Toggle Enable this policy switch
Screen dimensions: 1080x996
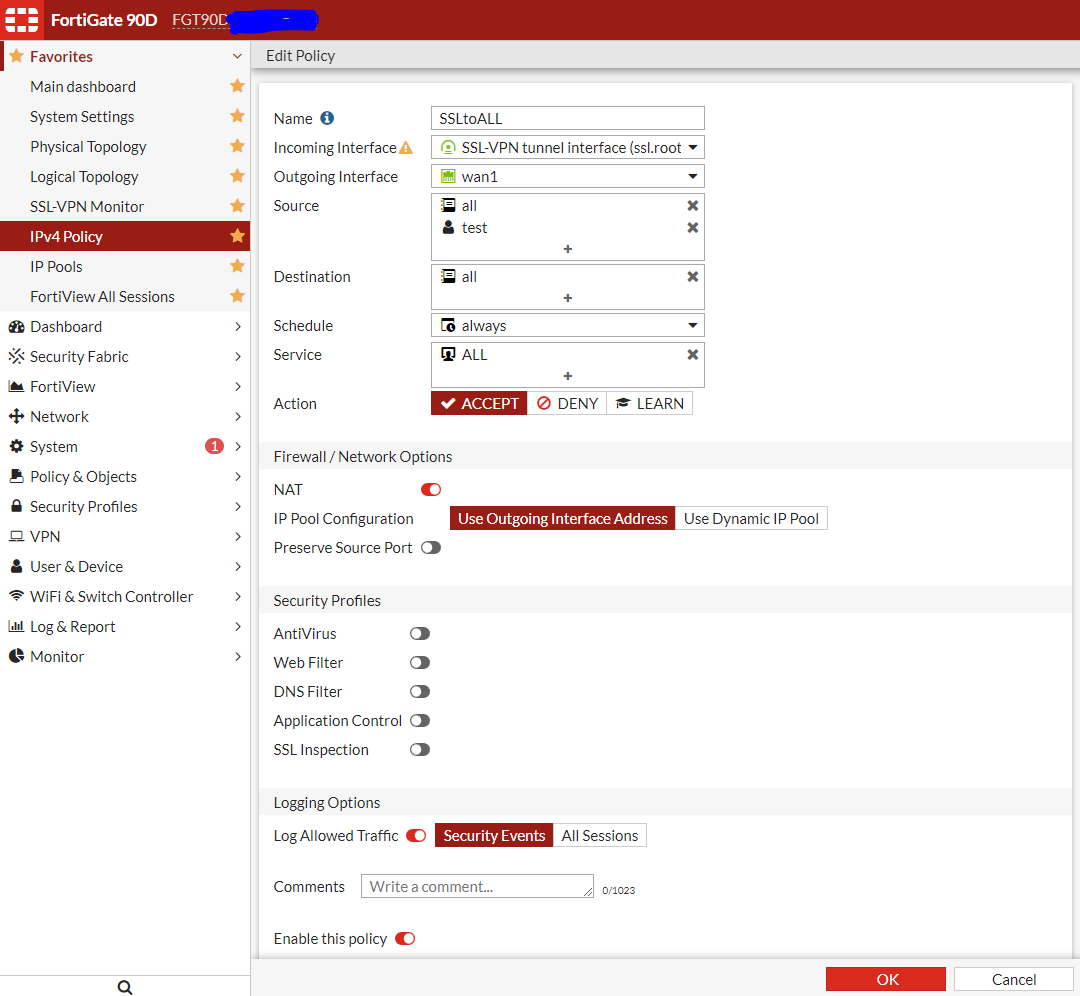coord(405,939)
